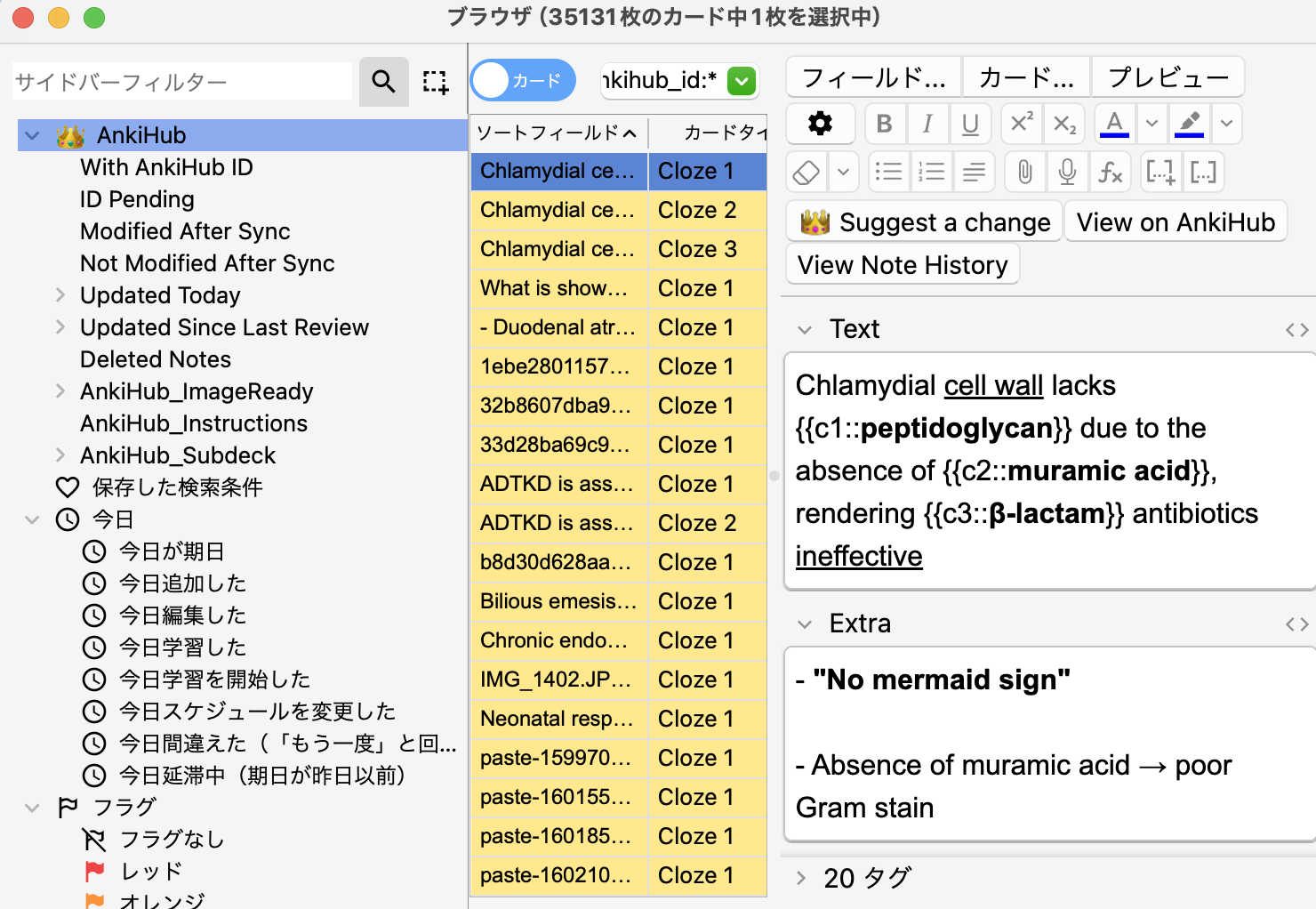Open the プレビュー tab button
This screenshot has width=1316, height=909.
(1168, 78)
